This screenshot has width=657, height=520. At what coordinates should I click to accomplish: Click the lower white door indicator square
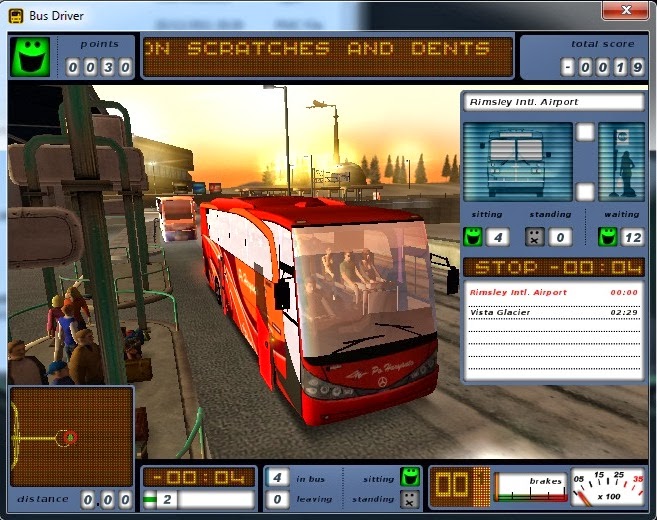pyautogui.click(x=585, y=192)
